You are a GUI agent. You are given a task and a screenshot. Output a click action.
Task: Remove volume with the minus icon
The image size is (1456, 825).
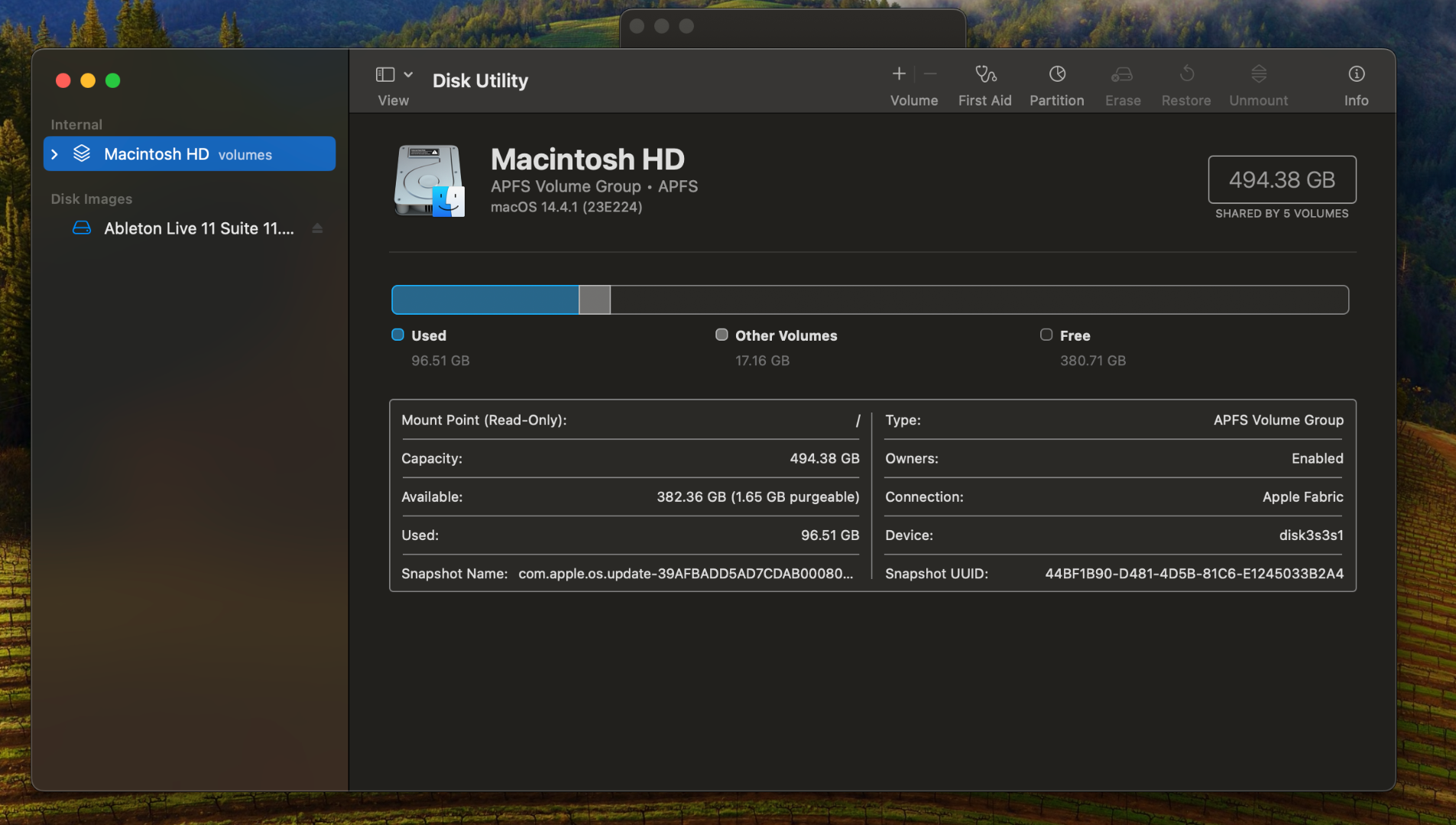[930, 73]
